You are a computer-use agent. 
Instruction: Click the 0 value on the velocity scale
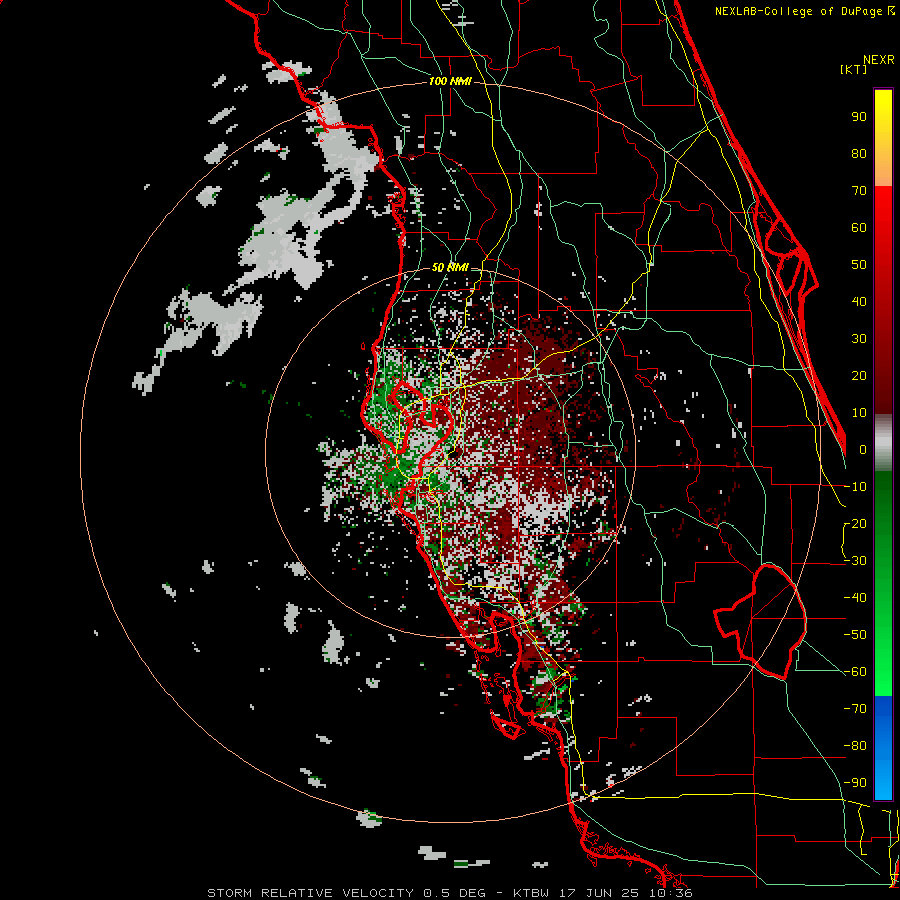[863, 450]
